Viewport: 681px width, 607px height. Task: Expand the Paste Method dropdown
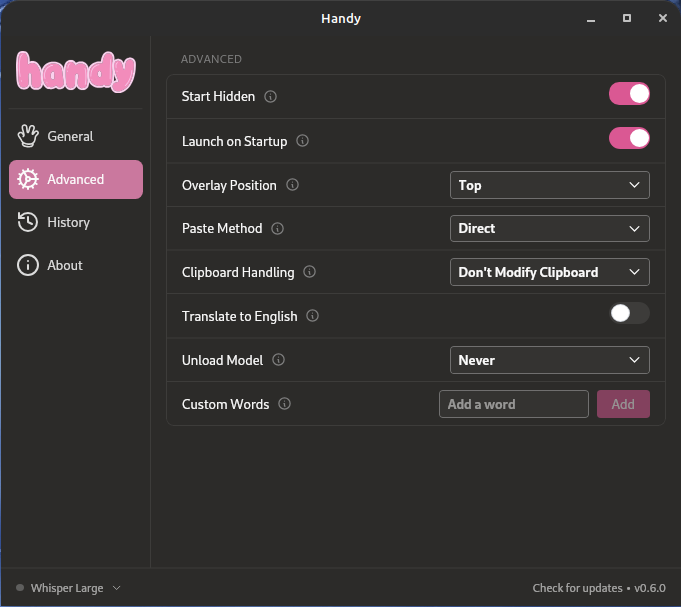pyautogui.click(x=549, y=229)
